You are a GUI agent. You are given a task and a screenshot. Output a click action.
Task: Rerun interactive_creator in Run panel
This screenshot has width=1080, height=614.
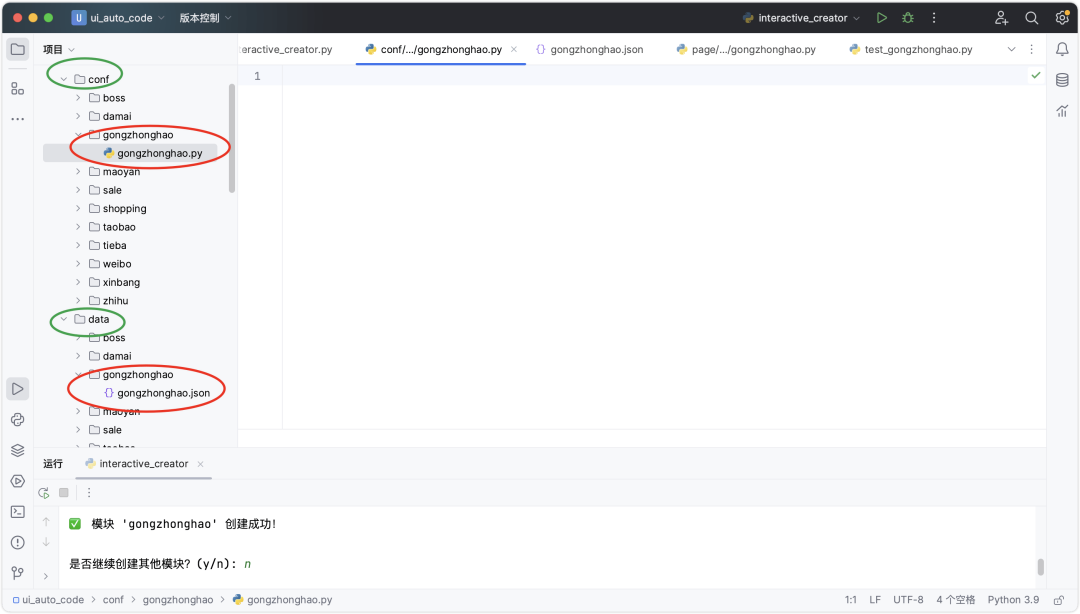43,493
